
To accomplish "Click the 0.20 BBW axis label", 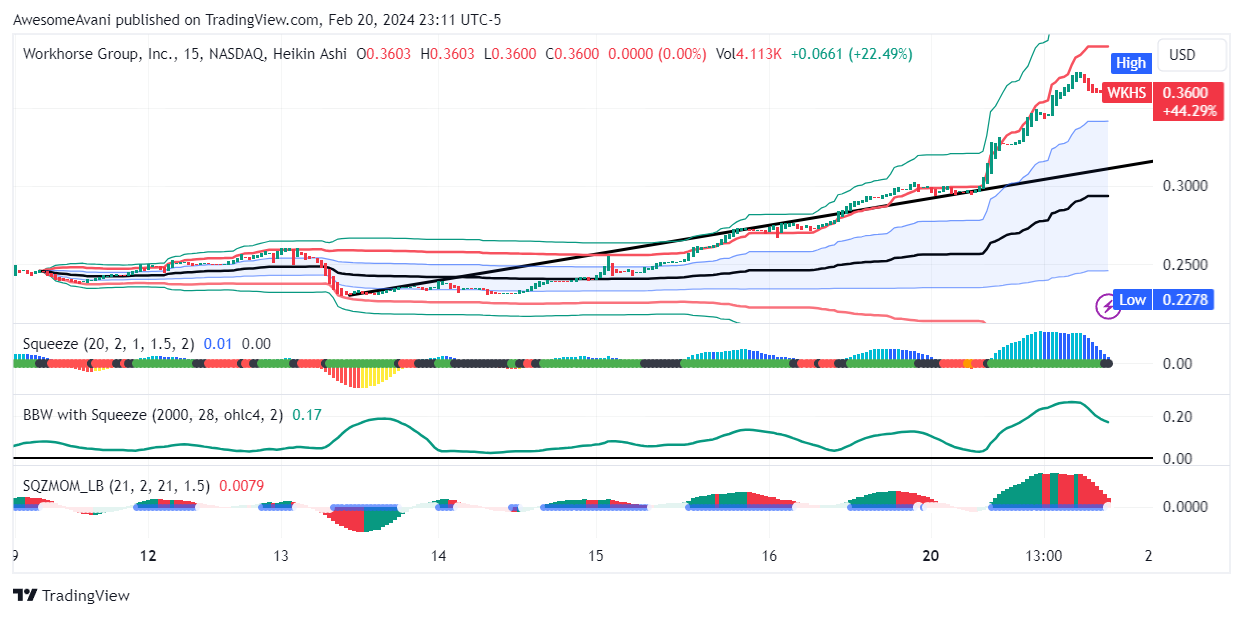I will (1175, 417).
